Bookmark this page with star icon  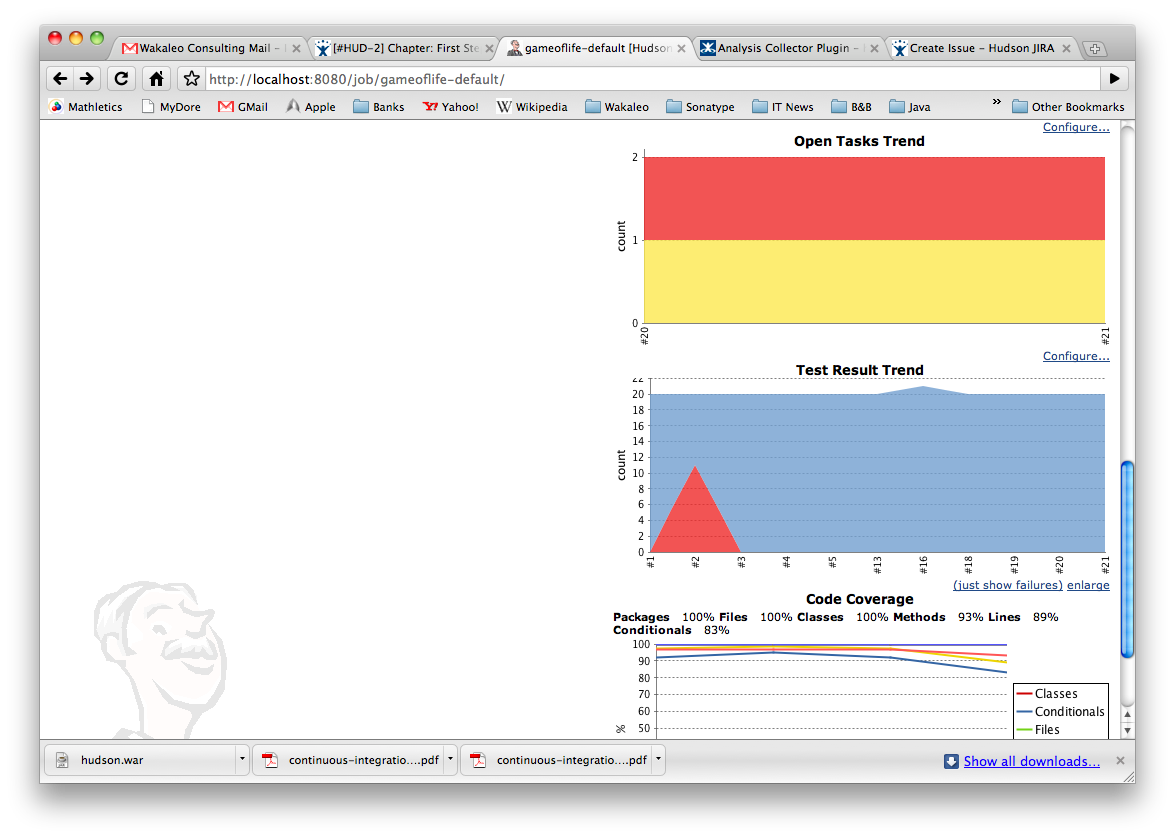(191, 79)
